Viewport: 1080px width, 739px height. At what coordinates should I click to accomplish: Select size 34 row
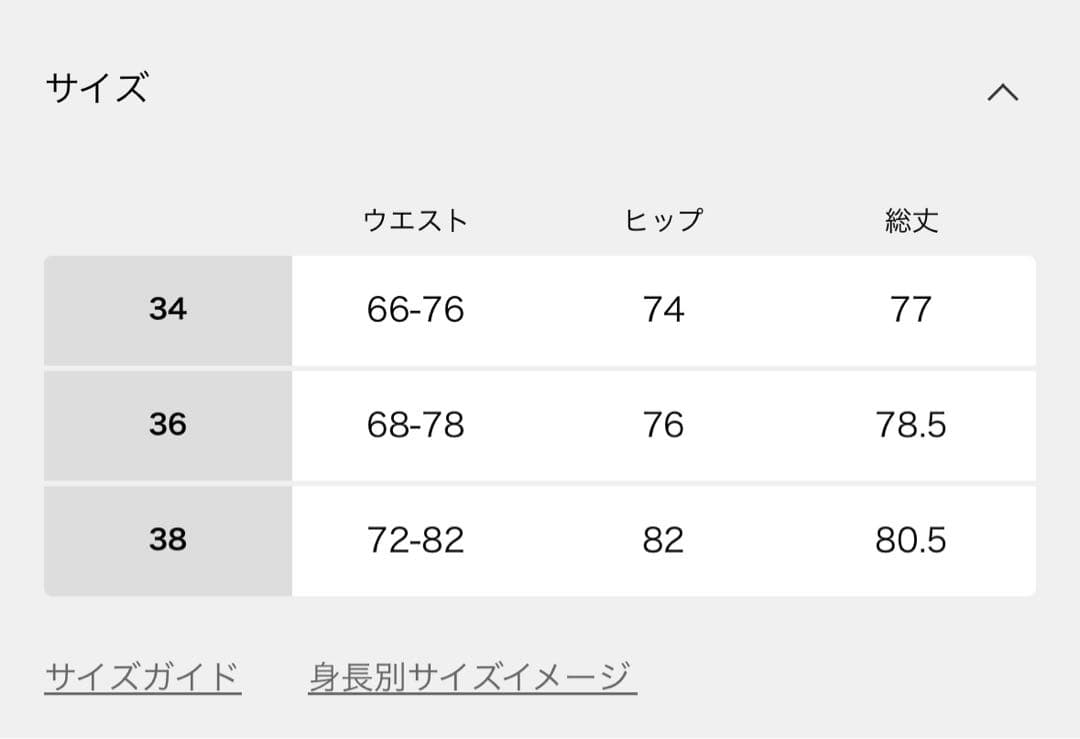(166, 310)
